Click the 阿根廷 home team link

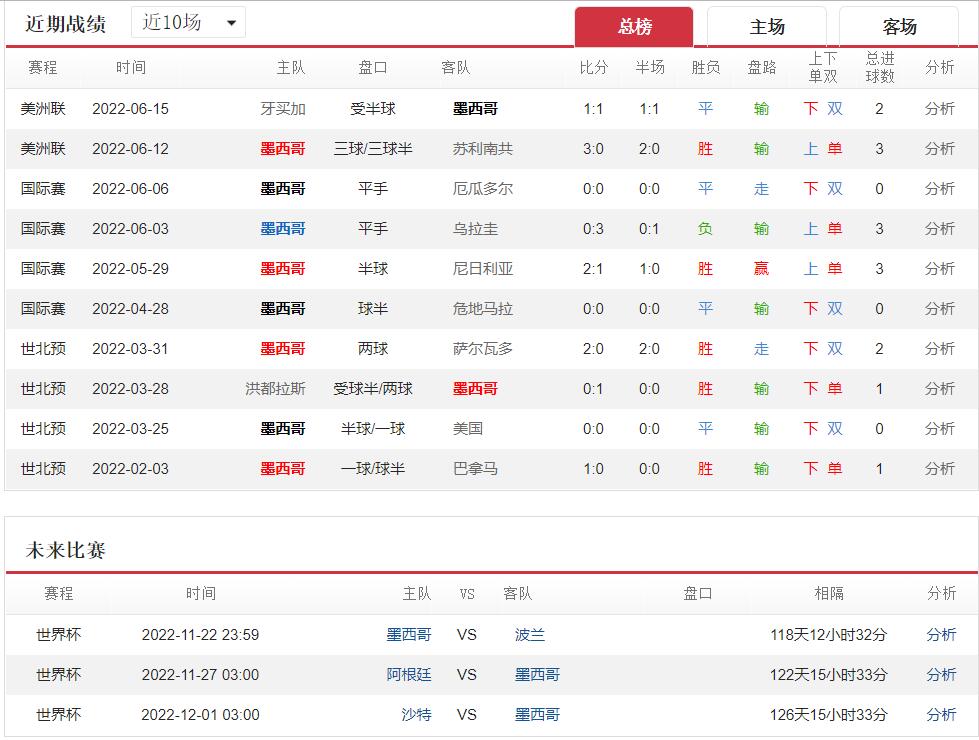click(408, 674)
